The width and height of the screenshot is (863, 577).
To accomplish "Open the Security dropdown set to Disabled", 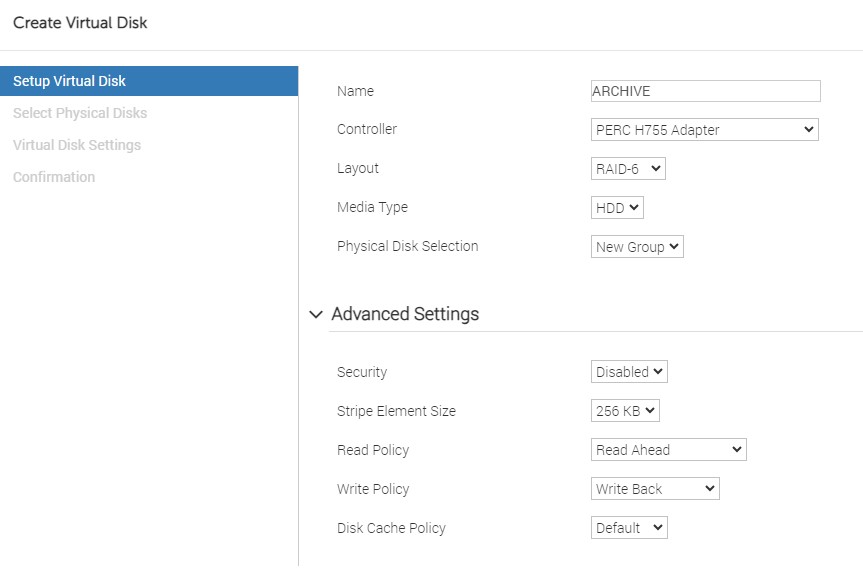I will click(628, 371).
